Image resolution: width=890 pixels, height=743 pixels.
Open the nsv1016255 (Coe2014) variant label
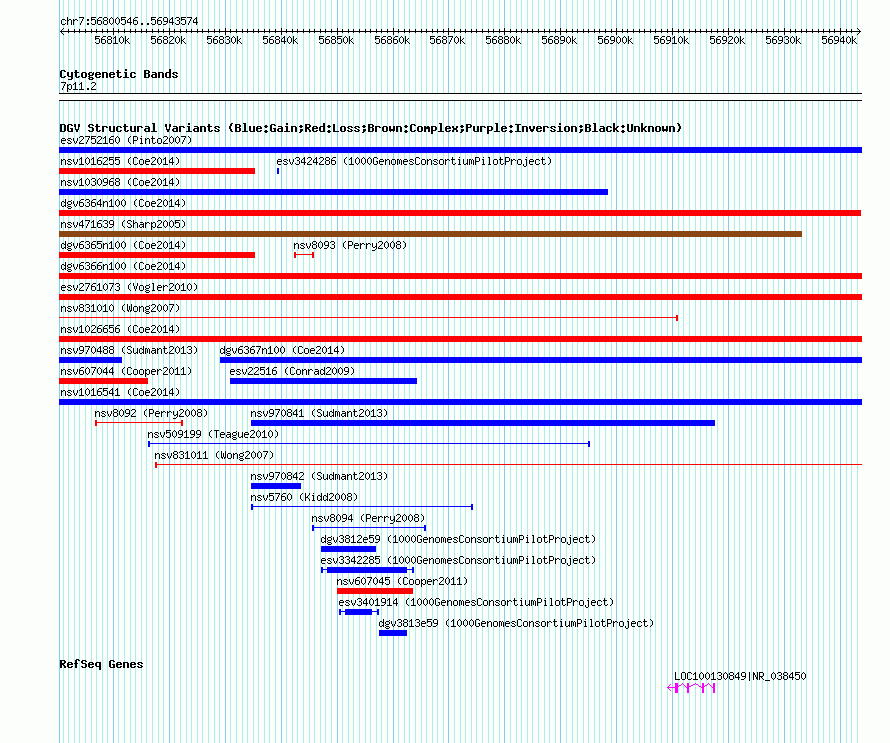[x=120, y=161]
